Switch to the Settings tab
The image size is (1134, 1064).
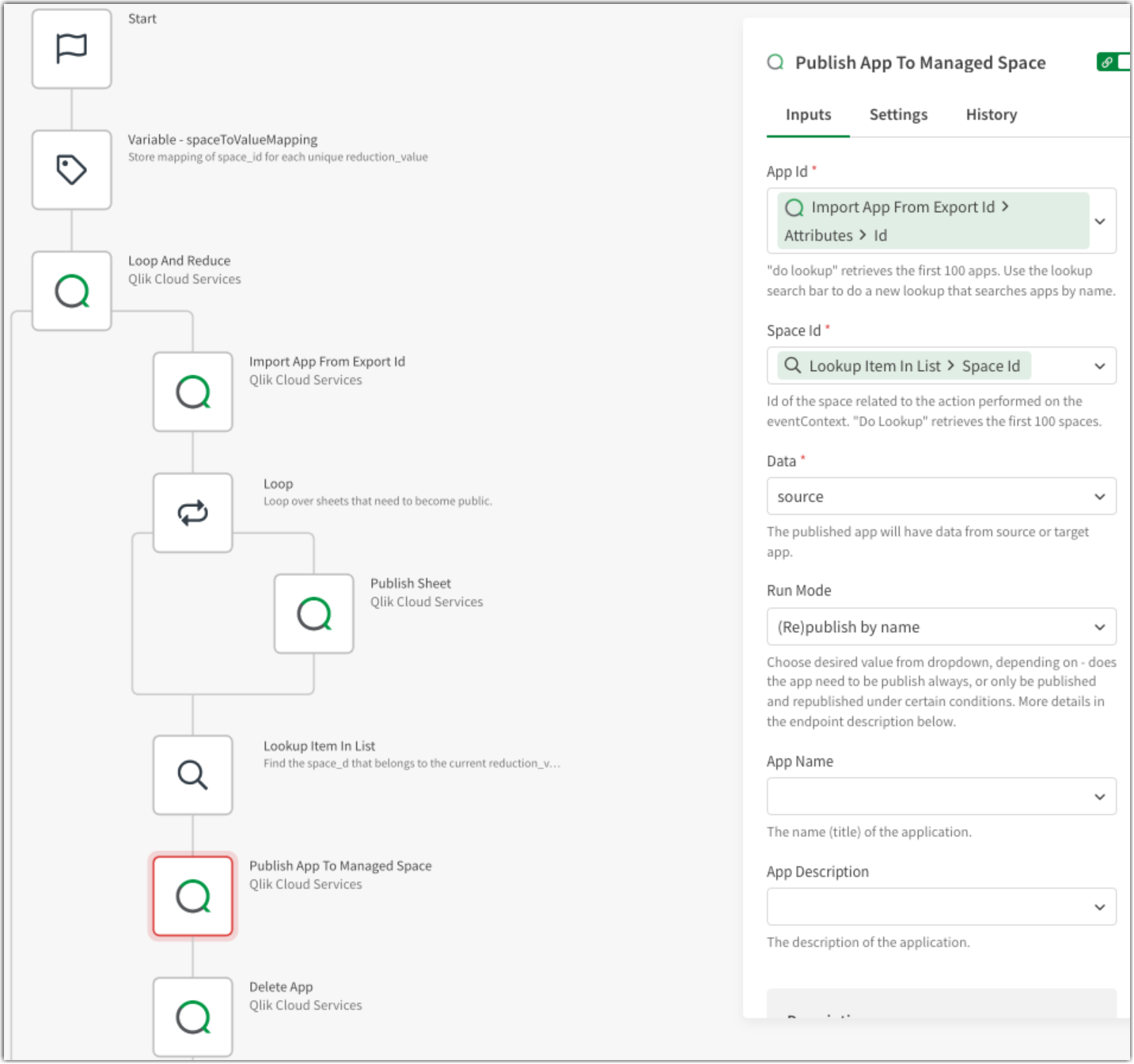898,115
